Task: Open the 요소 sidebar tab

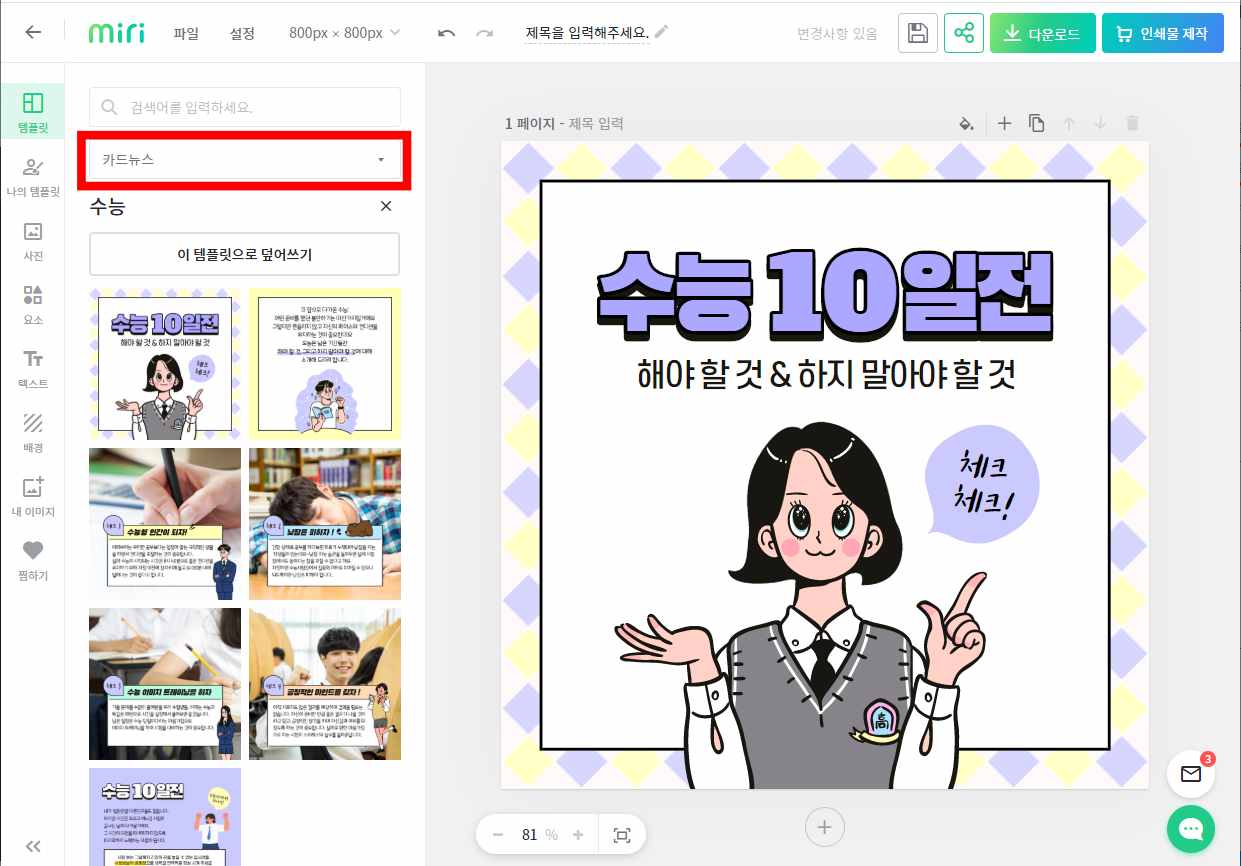Action: pyautogui.click(x=33, y=304)
